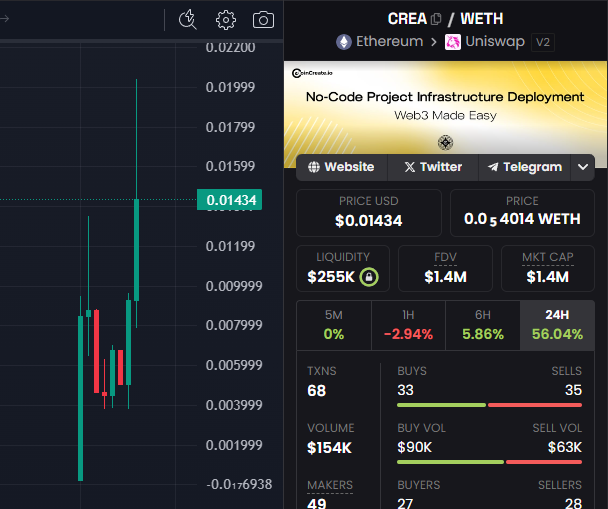Copy CREA token address icon
This screenshot has height=509, width=608.
[436, 19]
